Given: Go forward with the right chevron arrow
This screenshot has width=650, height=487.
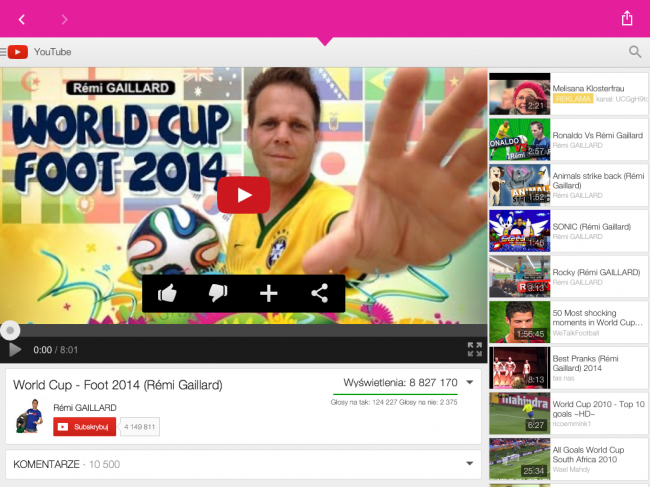Looking at the screenshot, I should (64, 19).
